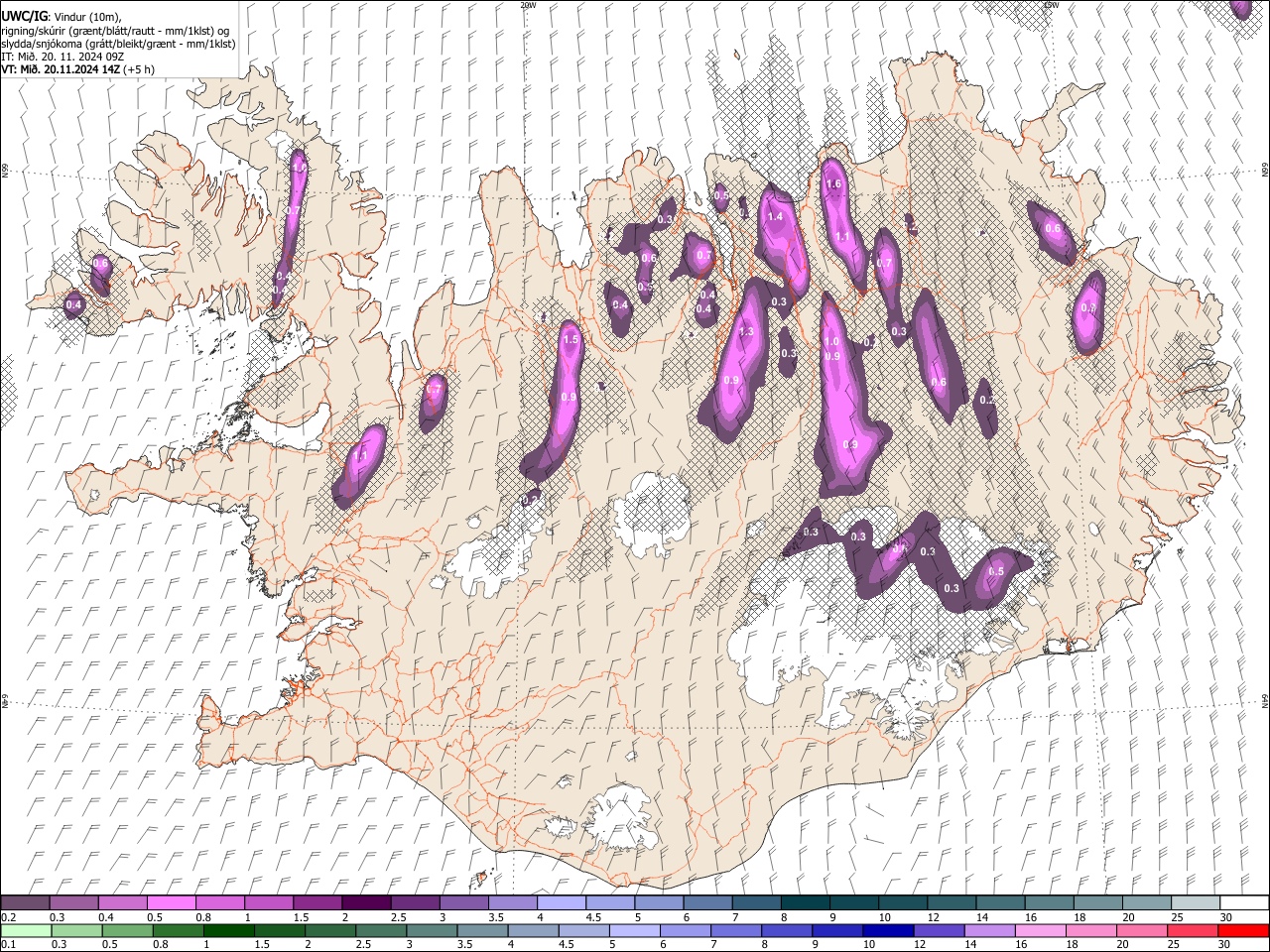This screenshot has width=1270, height=952.
Task: Select the 'Vindur (10m)' heading text
Action: pos(85,18)
